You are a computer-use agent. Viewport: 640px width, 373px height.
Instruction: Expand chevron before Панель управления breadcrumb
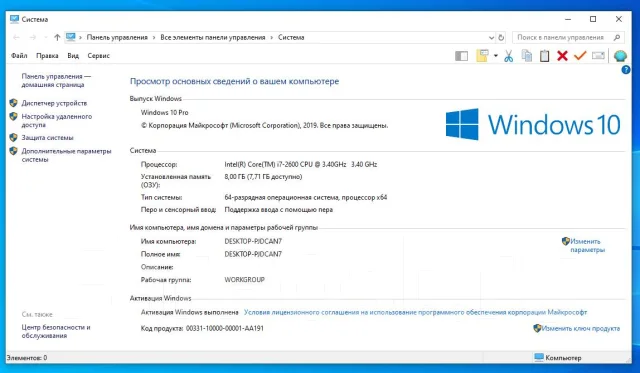[80, 38]
